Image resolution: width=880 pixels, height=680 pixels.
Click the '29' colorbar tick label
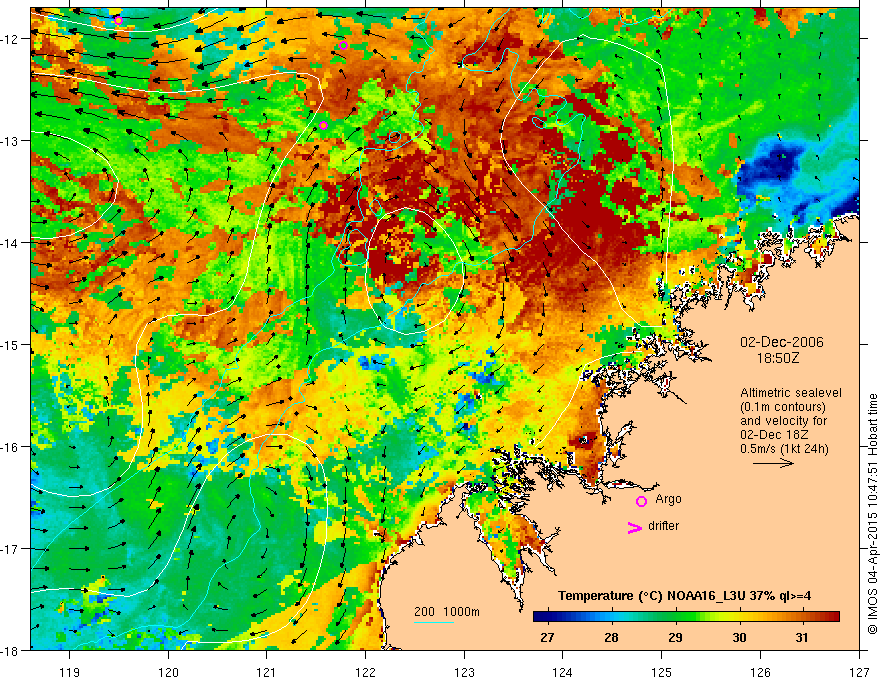coord(675,638)
